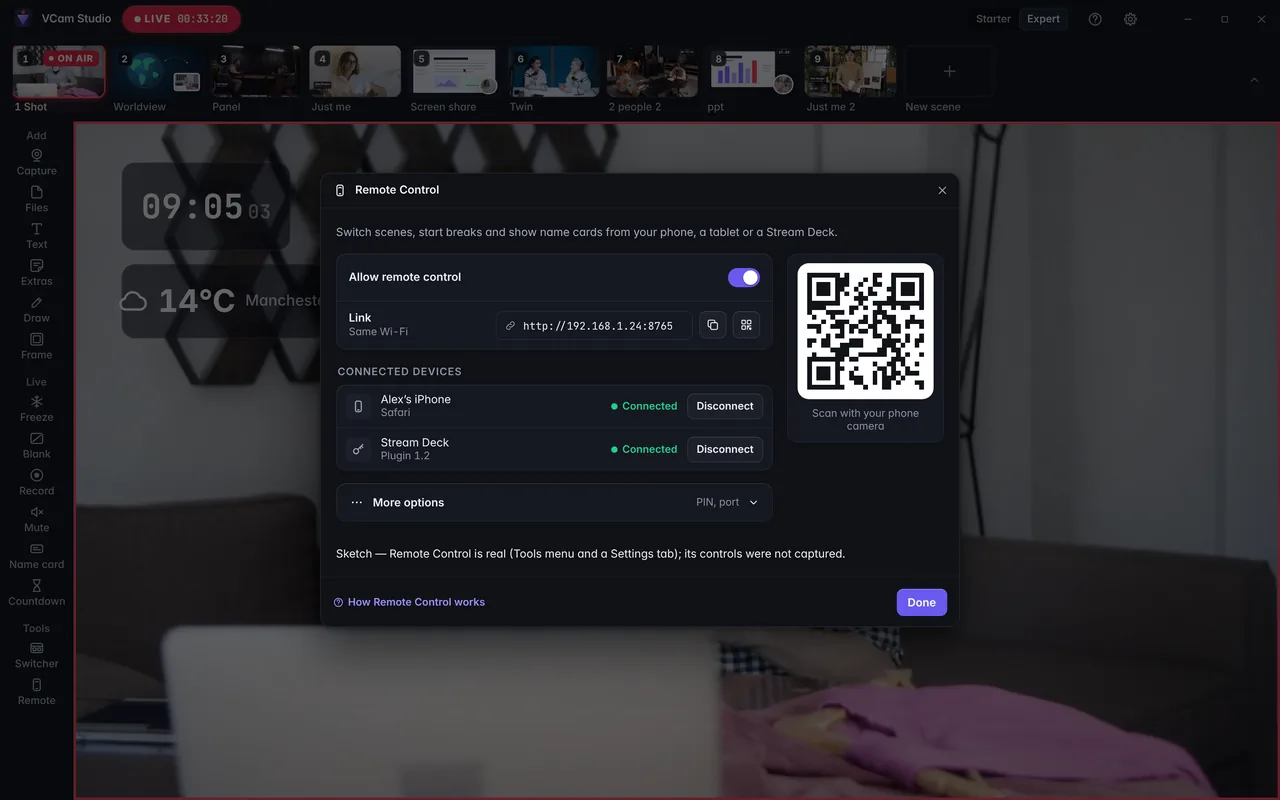The width and height of the screenshot is (1280, 800).
Task: Collapse the scene strip with chevron
Action: 1254,80
